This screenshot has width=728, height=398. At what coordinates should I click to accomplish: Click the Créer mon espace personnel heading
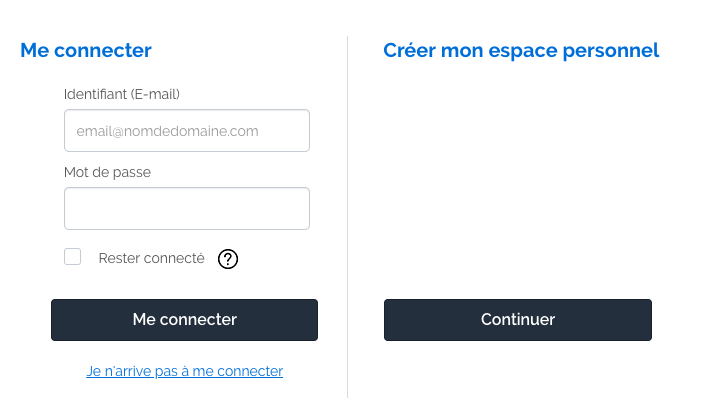[x=521, y=50]
